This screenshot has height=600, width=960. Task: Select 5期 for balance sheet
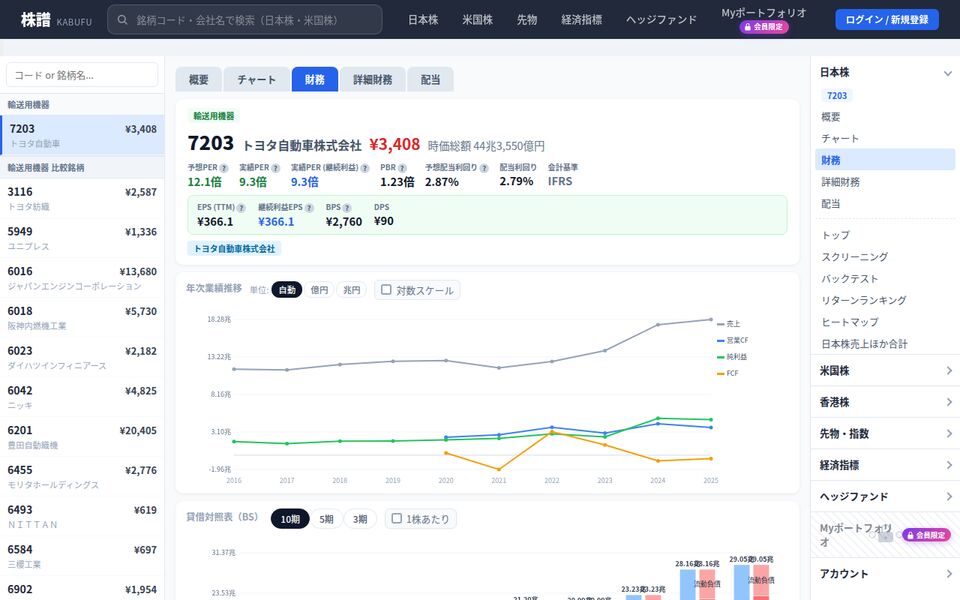[326, 519]
